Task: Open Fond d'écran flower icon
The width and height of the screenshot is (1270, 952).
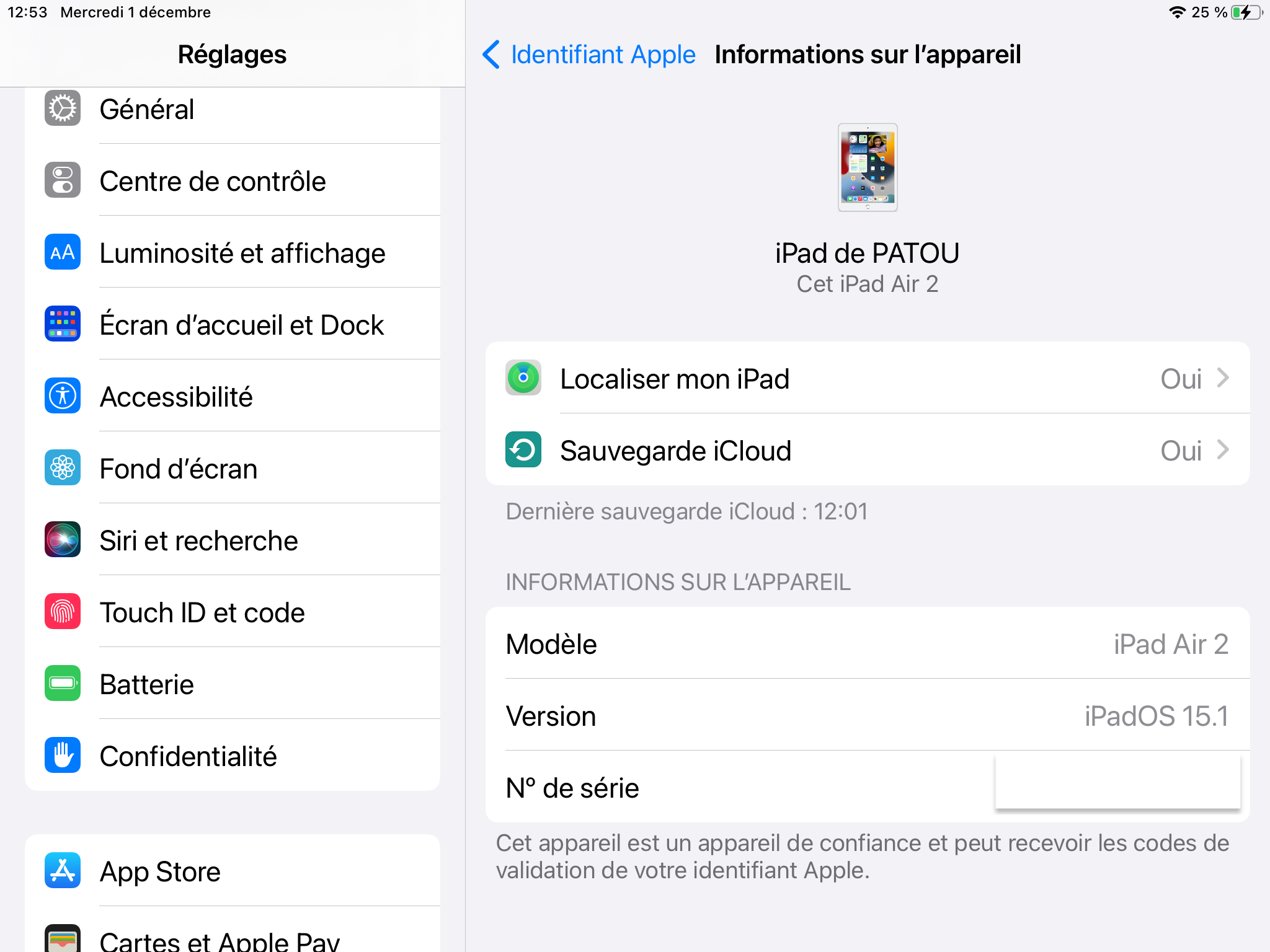Action: tap(63, 468)
